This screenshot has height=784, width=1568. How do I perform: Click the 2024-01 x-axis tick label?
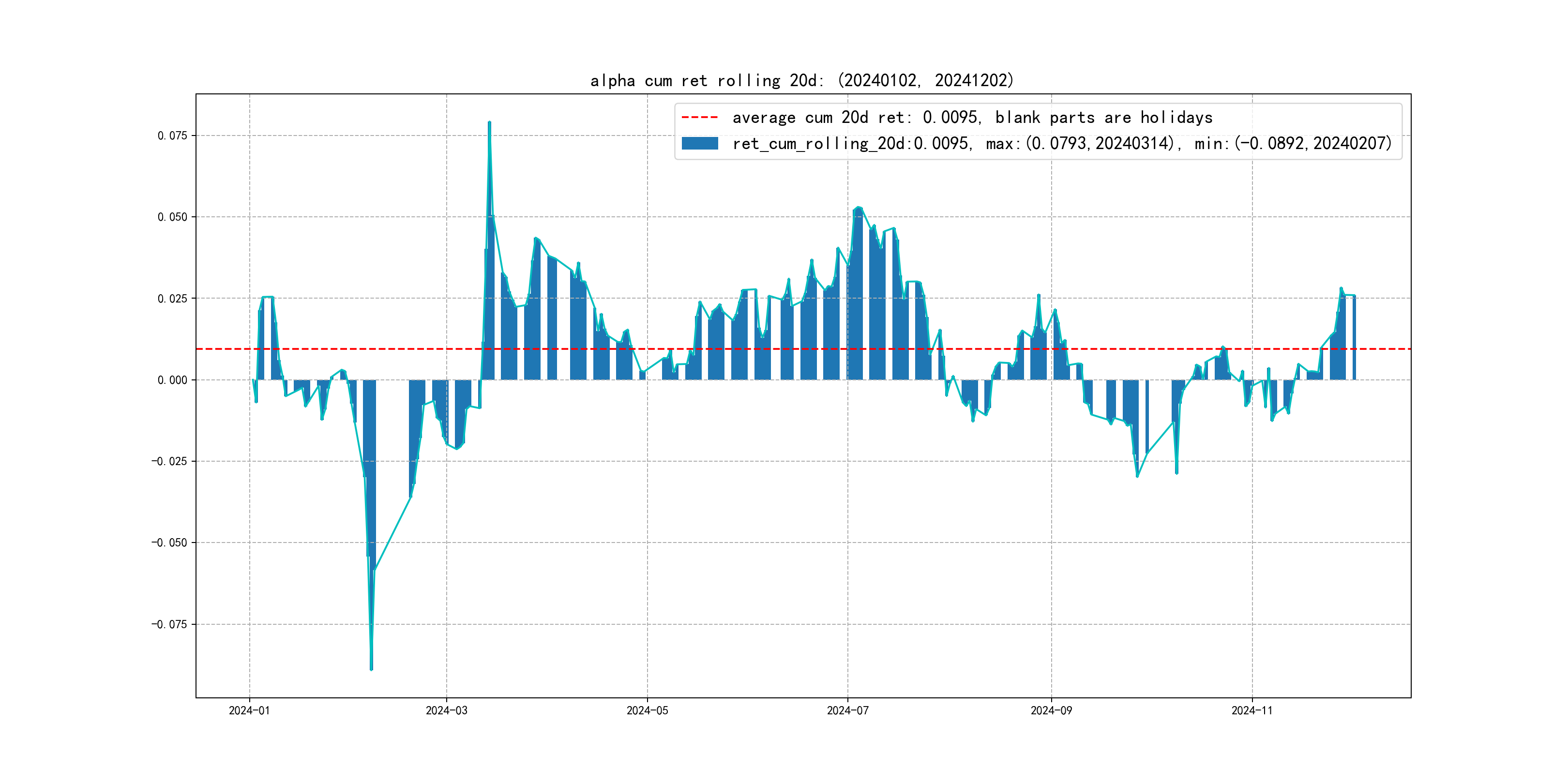point(249,710)
